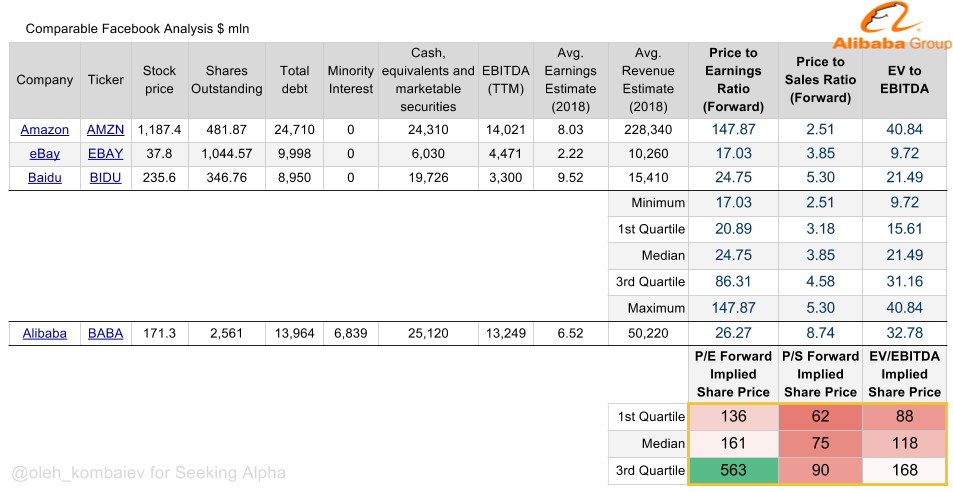Click the Alibaba Group logo

[x=892, y=26]
